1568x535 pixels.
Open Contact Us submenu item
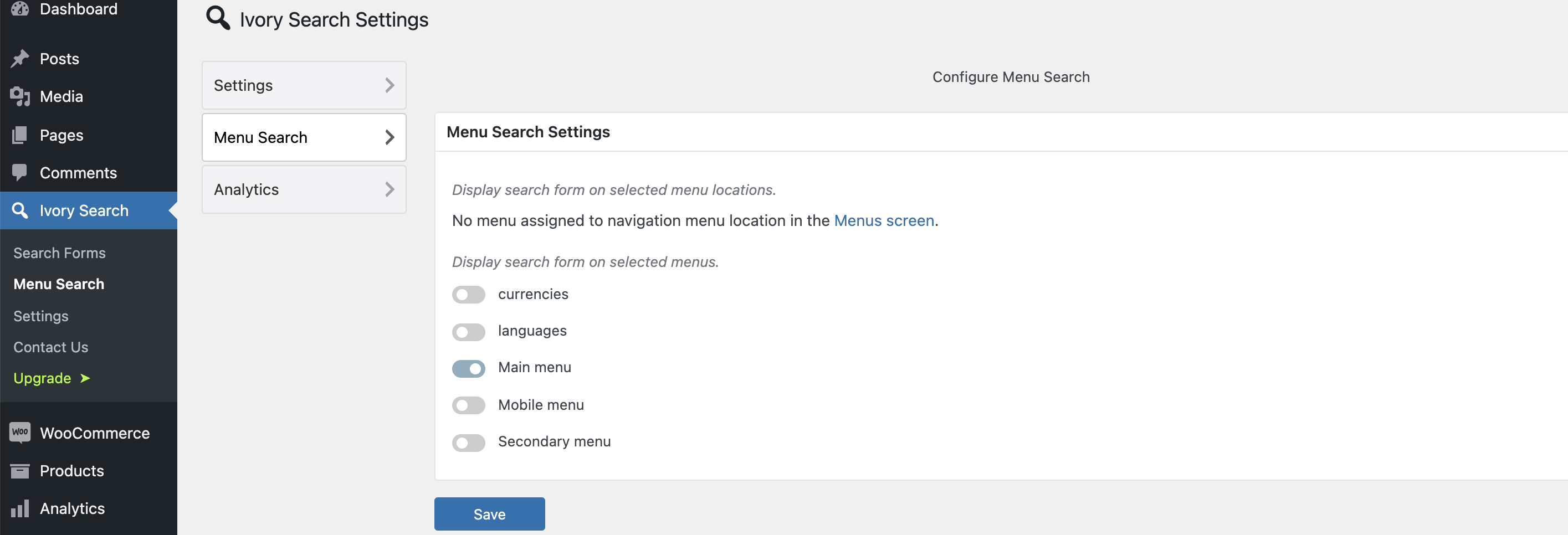(x=51, y=347)
